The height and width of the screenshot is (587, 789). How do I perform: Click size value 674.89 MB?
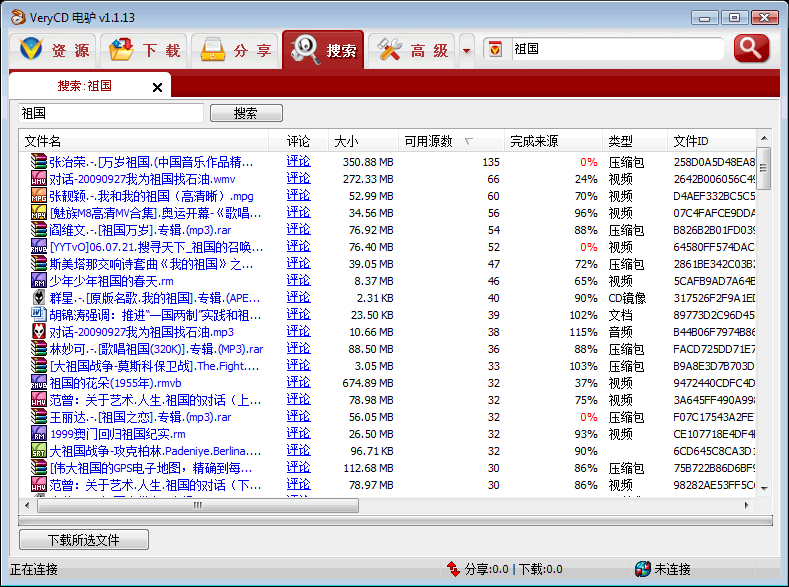pos(368,383)
